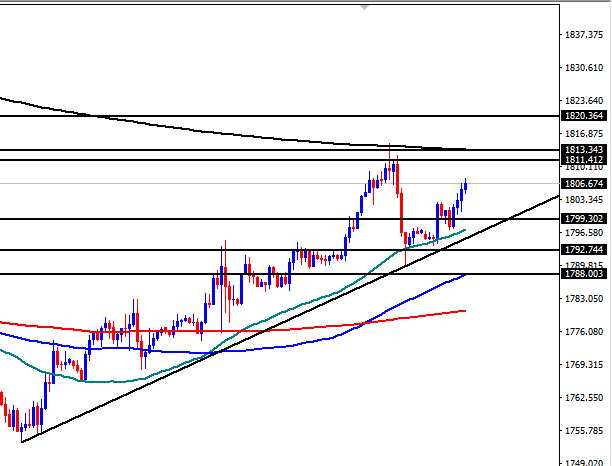Click the gray chart shift triangle marker
The width and height of the screenshot is (612, 466).
(365, 7)
